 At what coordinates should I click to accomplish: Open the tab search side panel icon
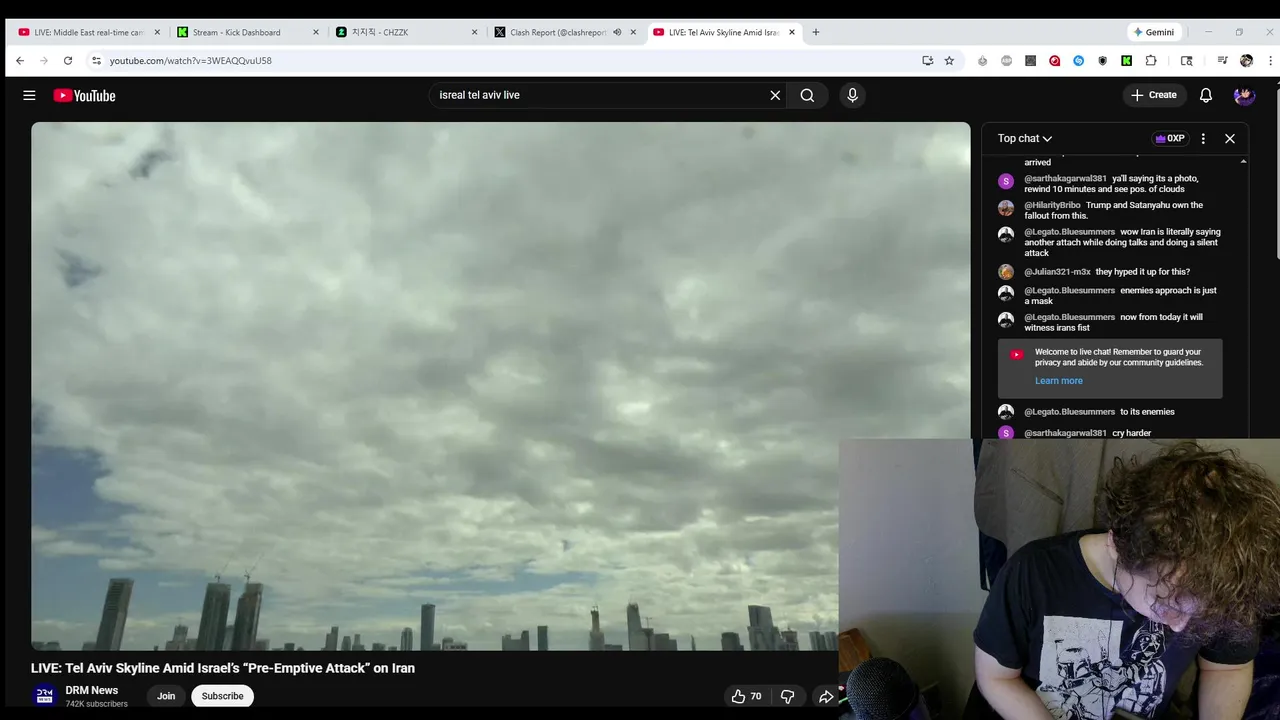click(x=1187, y=60)
